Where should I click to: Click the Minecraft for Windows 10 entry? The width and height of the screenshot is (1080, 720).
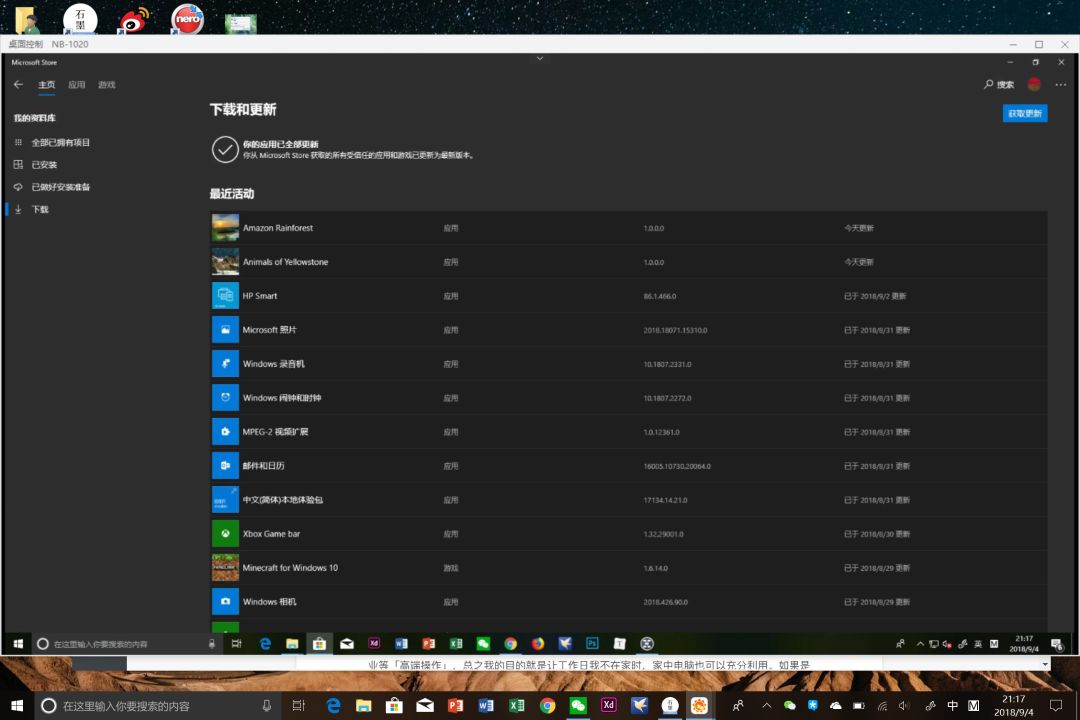click(x=290, y=568)
